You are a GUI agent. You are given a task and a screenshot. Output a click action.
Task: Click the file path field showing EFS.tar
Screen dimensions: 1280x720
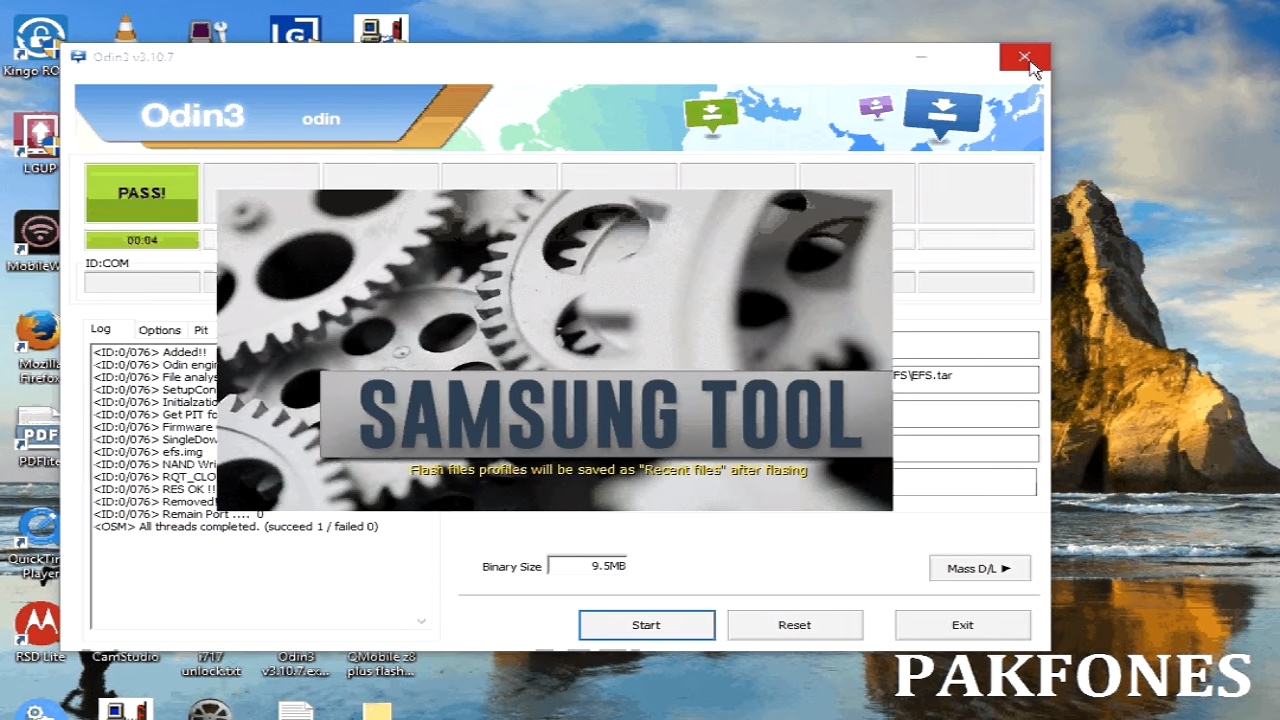click(x=965, y=378)
